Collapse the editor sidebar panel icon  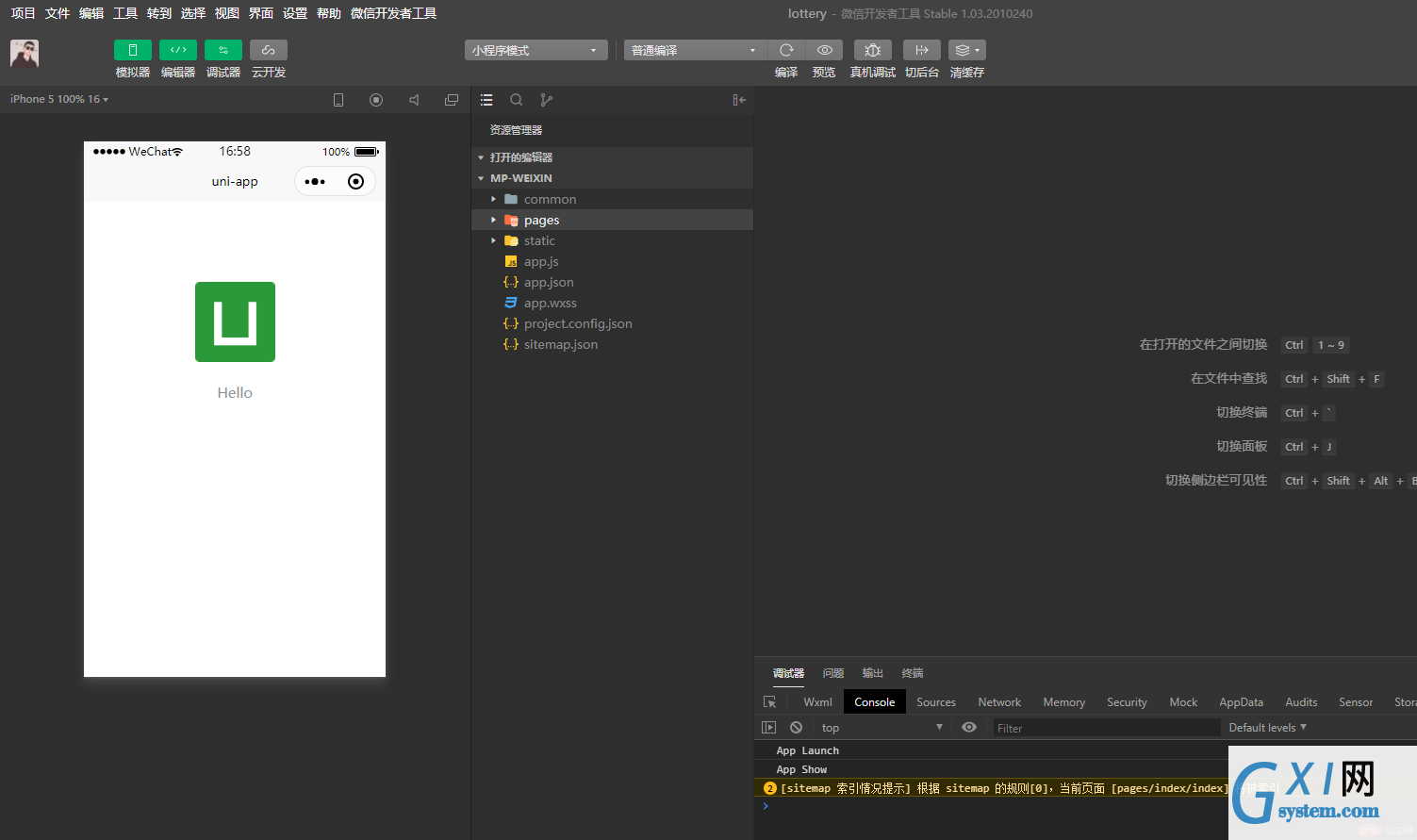[x=739, y=100]
